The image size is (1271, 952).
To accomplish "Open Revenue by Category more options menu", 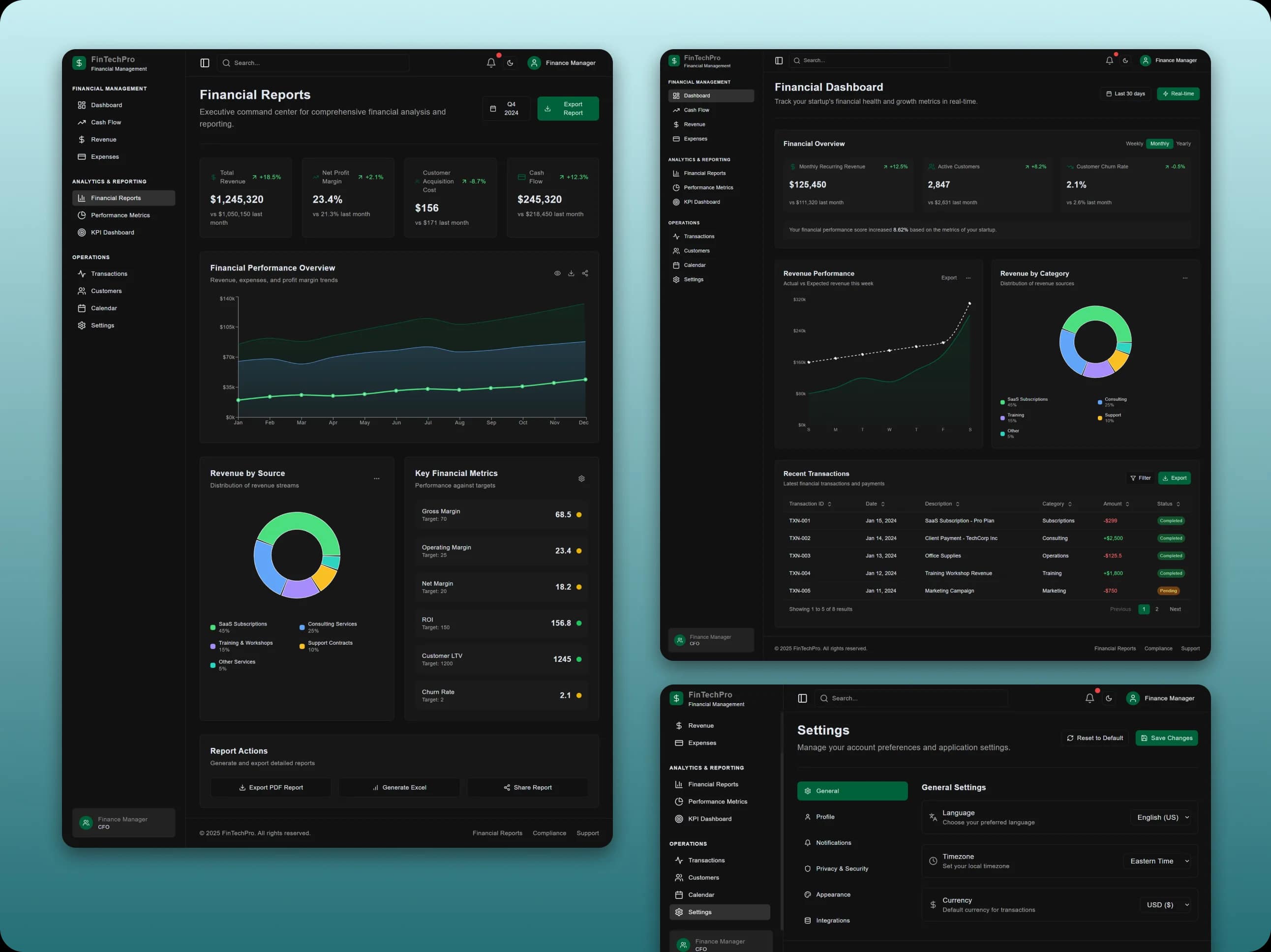I will tap(1185, 278).
